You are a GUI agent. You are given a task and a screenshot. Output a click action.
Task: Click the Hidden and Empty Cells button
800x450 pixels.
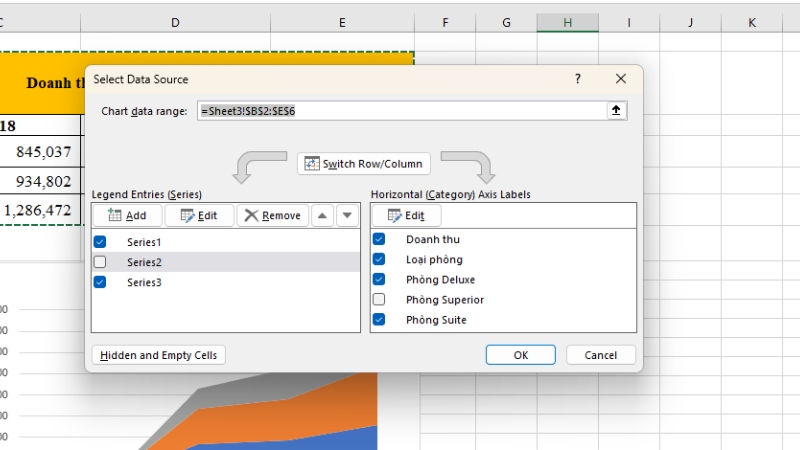point(160,355)
